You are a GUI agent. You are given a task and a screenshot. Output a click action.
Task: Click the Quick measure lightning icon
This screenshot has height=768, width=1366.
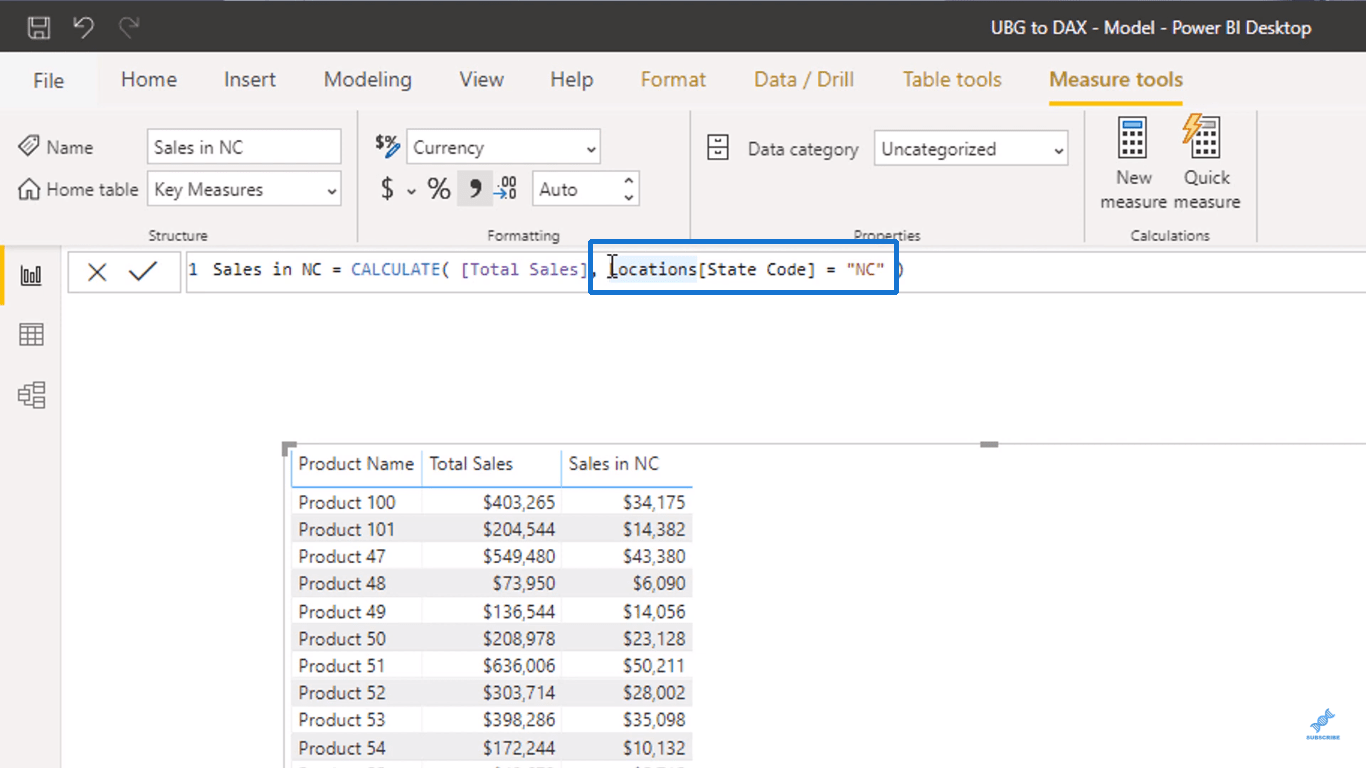(1202, 136)
